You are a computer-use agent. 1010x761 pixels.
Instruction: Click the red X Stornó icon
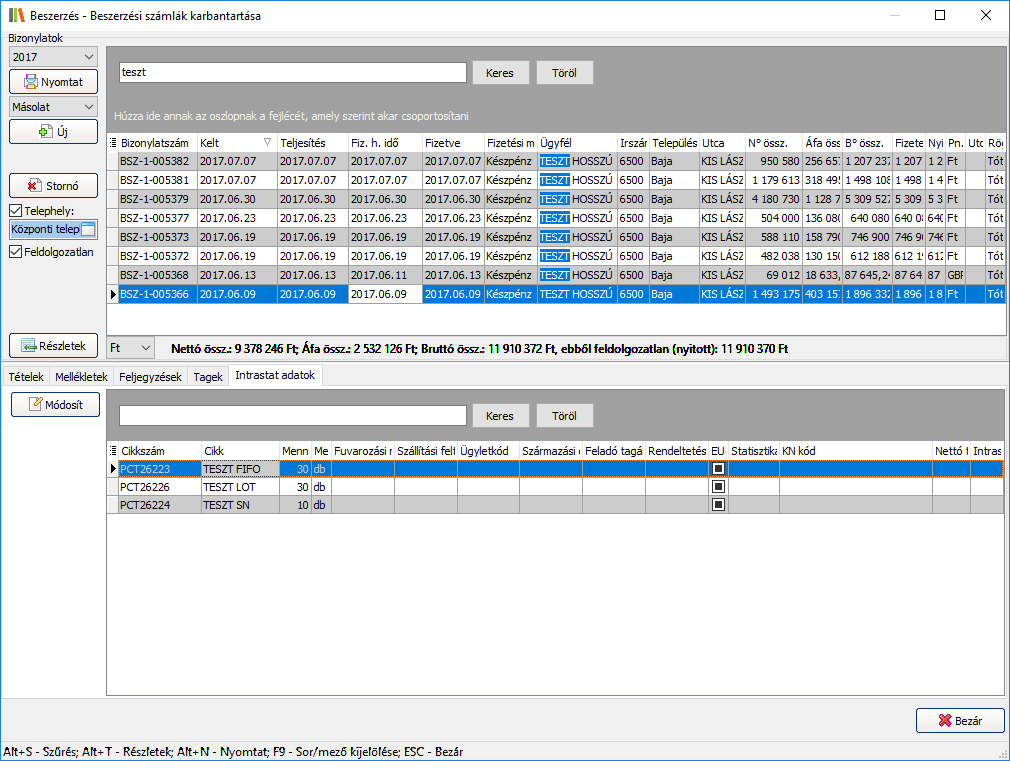coord(34,185)
